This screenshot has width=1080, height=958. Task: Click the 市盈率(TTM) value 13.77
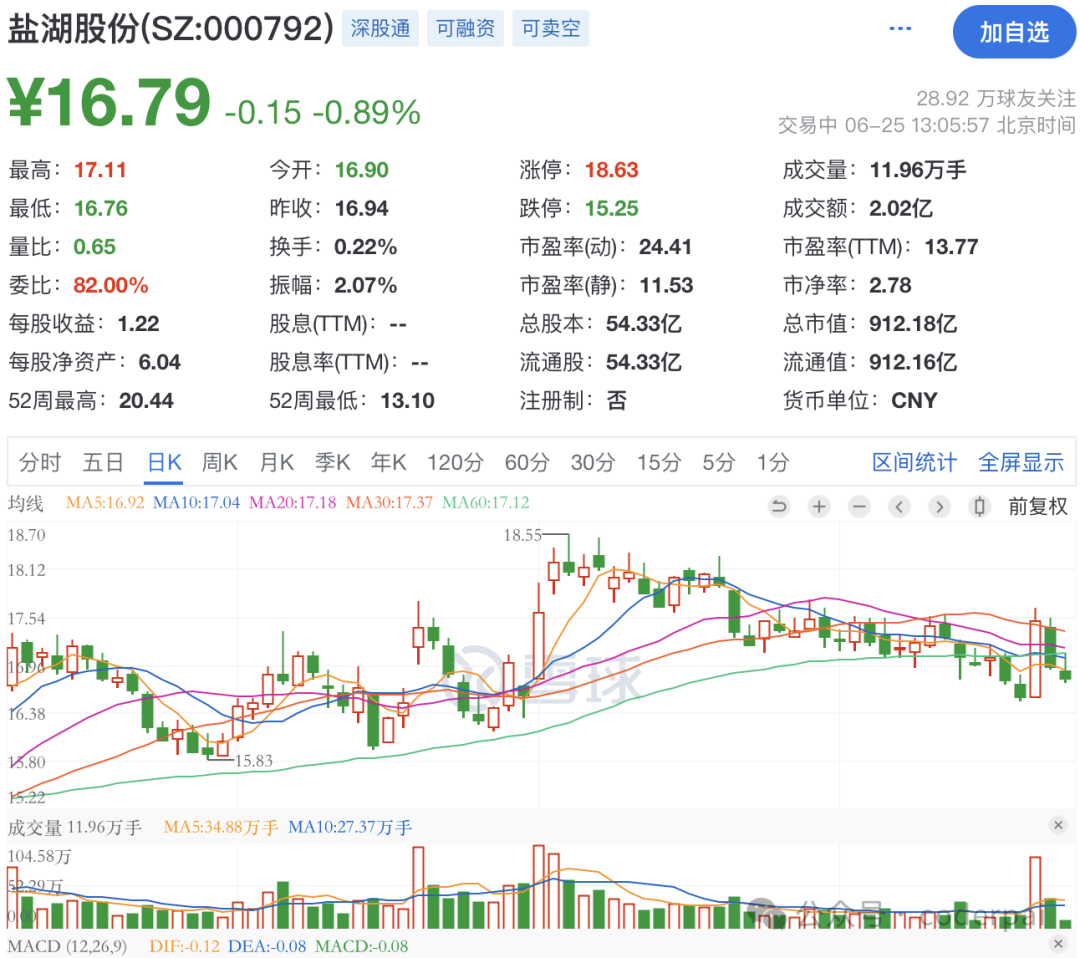951,247
